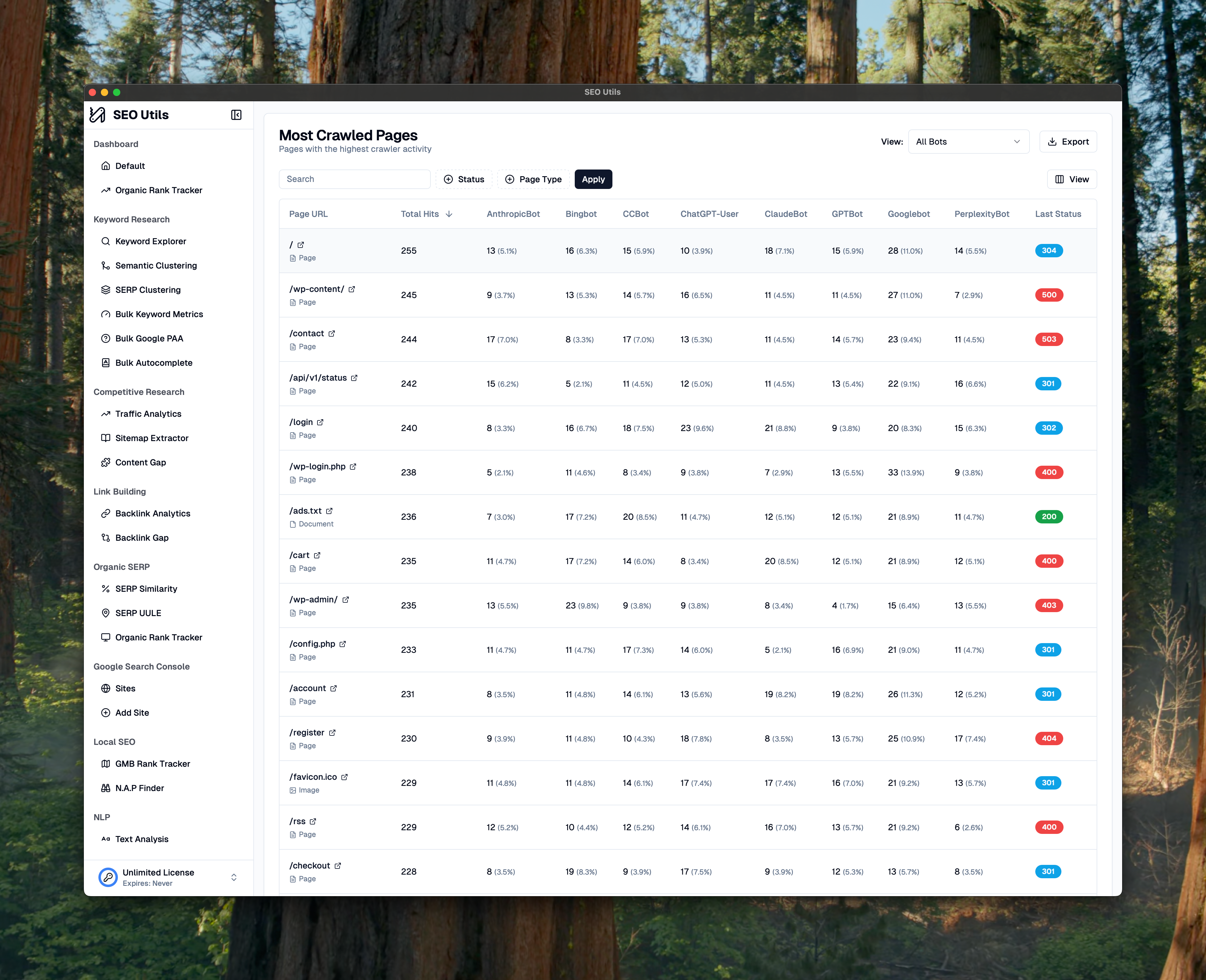Viewport: 1206px width, 980px height.
Task: Open the Status filter
Action: 464,180
